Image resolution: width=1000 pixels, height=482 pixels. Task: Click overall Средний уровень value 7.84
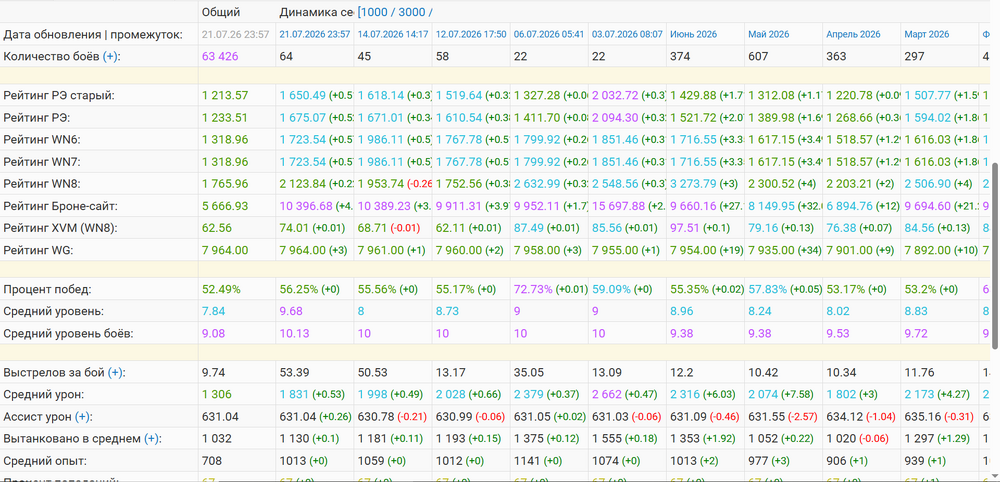[213, 312]
